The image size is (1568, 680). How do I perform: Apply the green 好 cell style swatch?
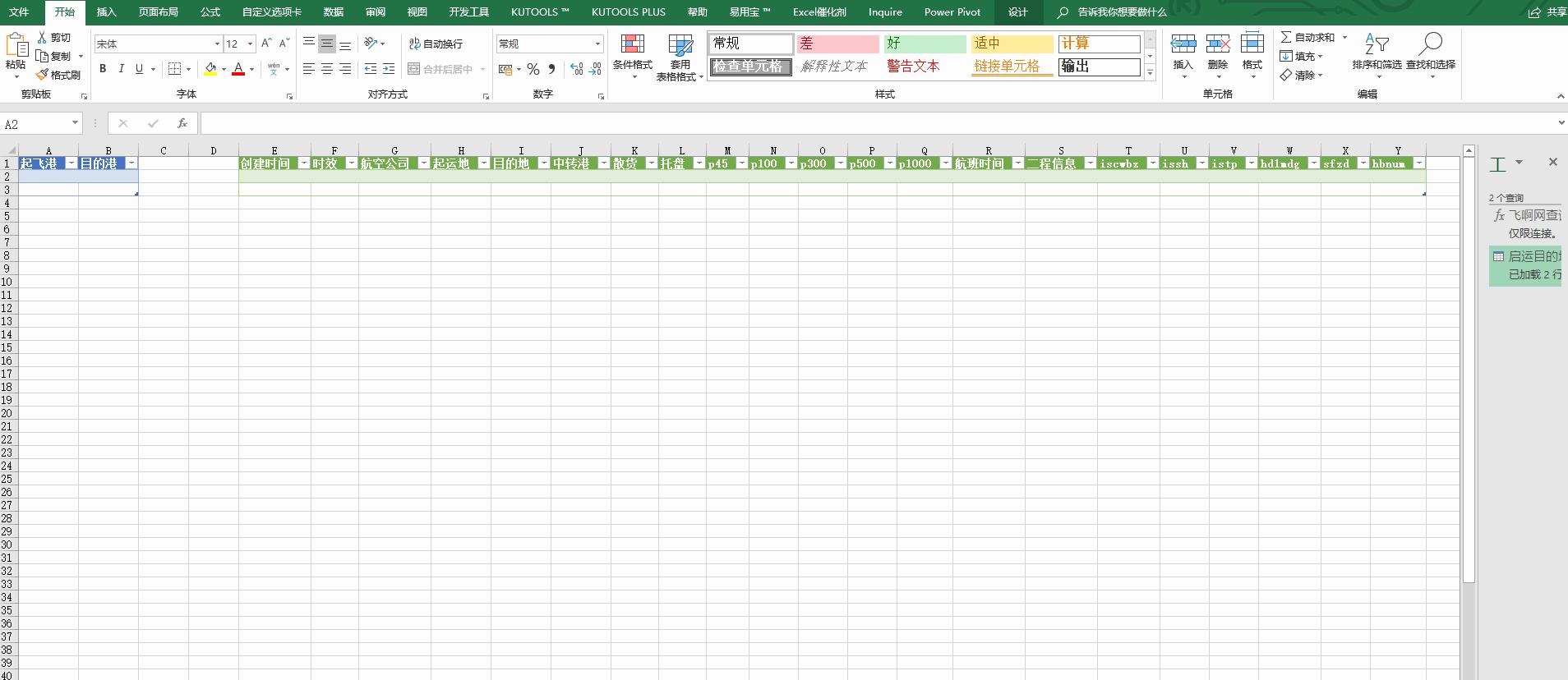pyautogui.click(x=925, y=44)
